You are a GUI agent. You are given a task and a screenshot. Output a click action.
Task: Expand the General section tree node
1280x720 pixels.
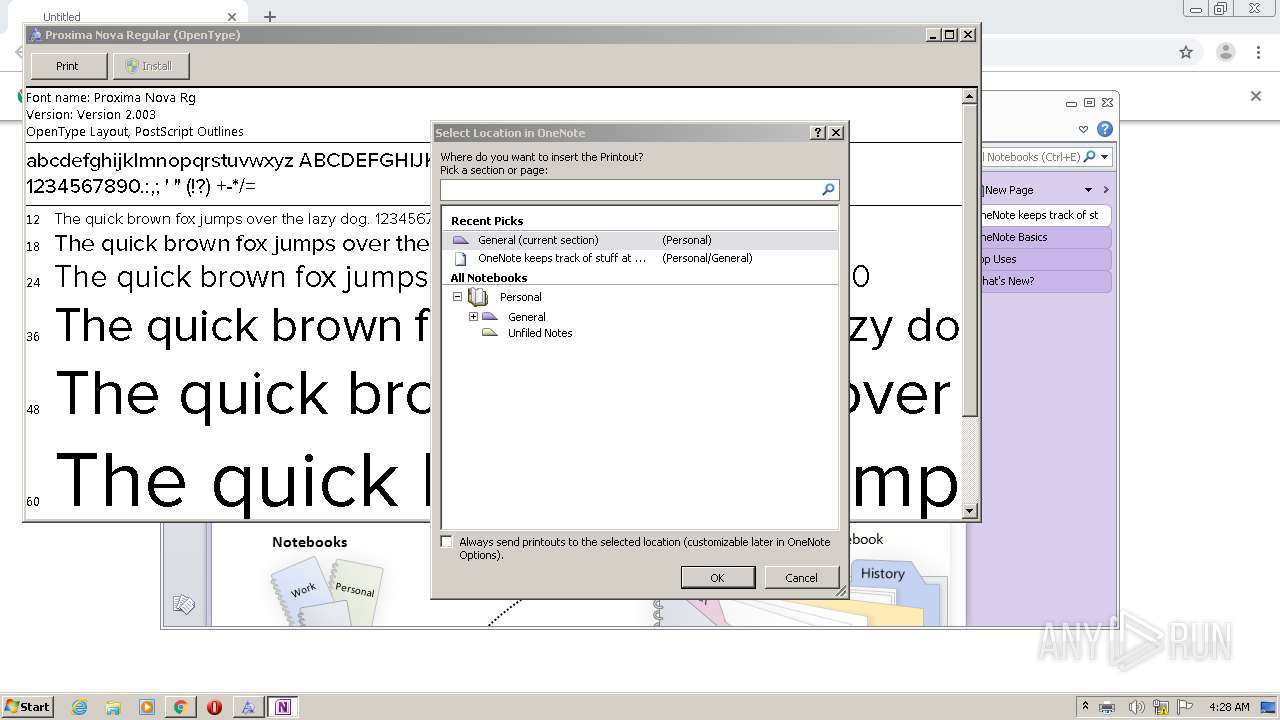474,316
